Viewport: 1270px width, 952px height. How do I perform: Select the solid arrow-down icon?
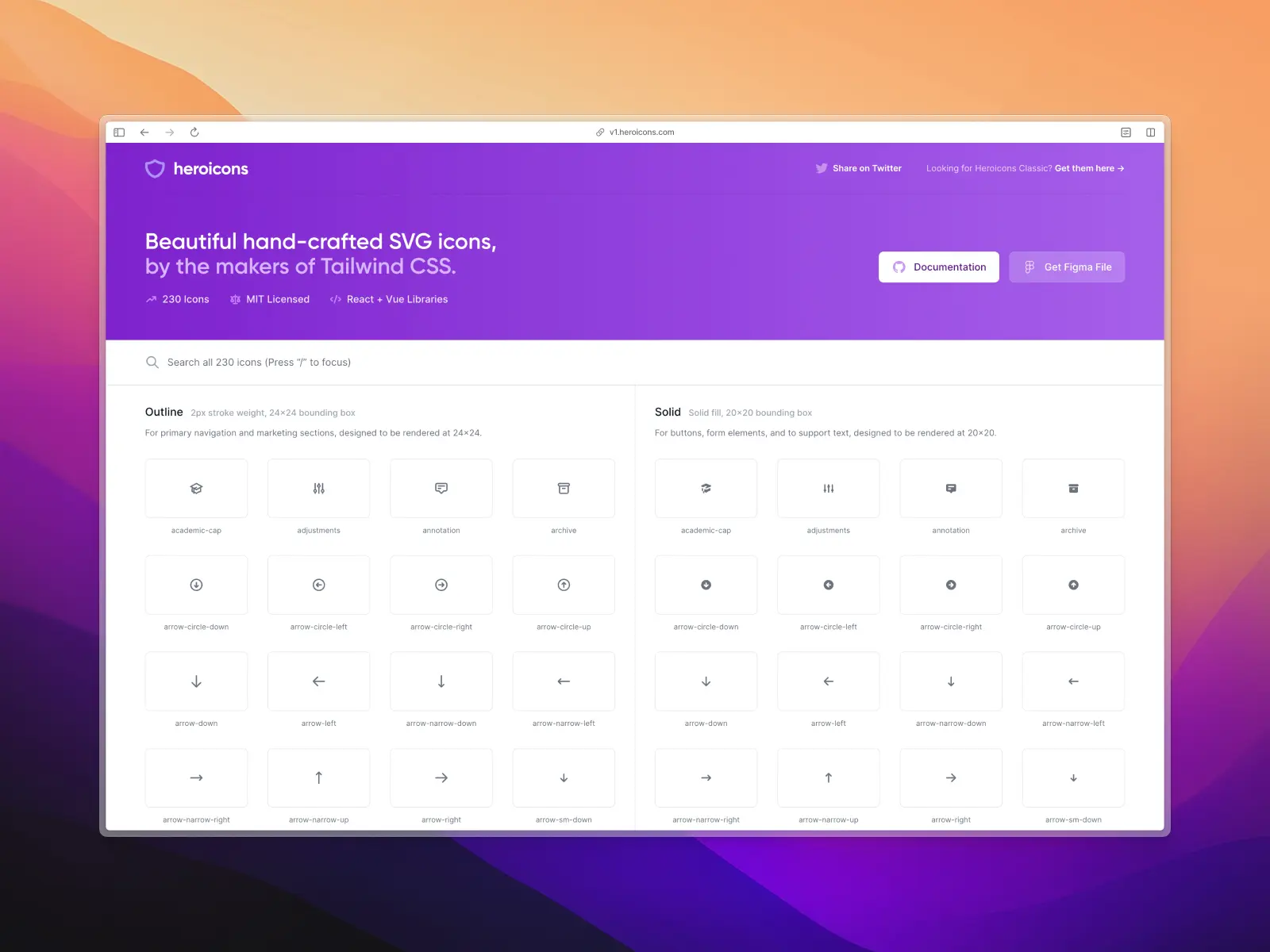pos(706,681)
